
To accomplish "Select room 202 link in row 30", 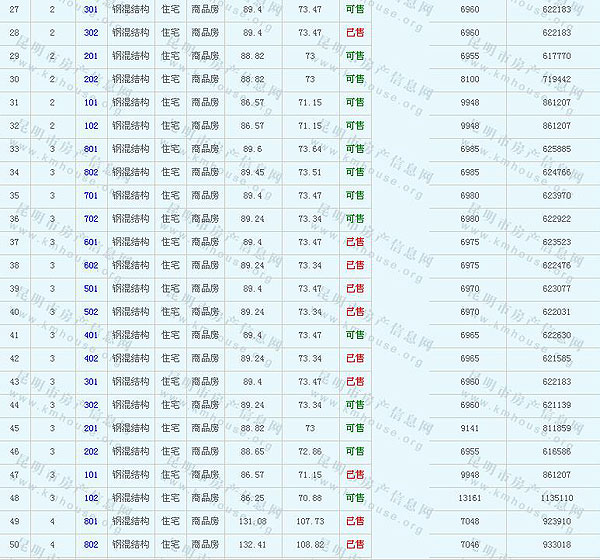I will point(91,79).
